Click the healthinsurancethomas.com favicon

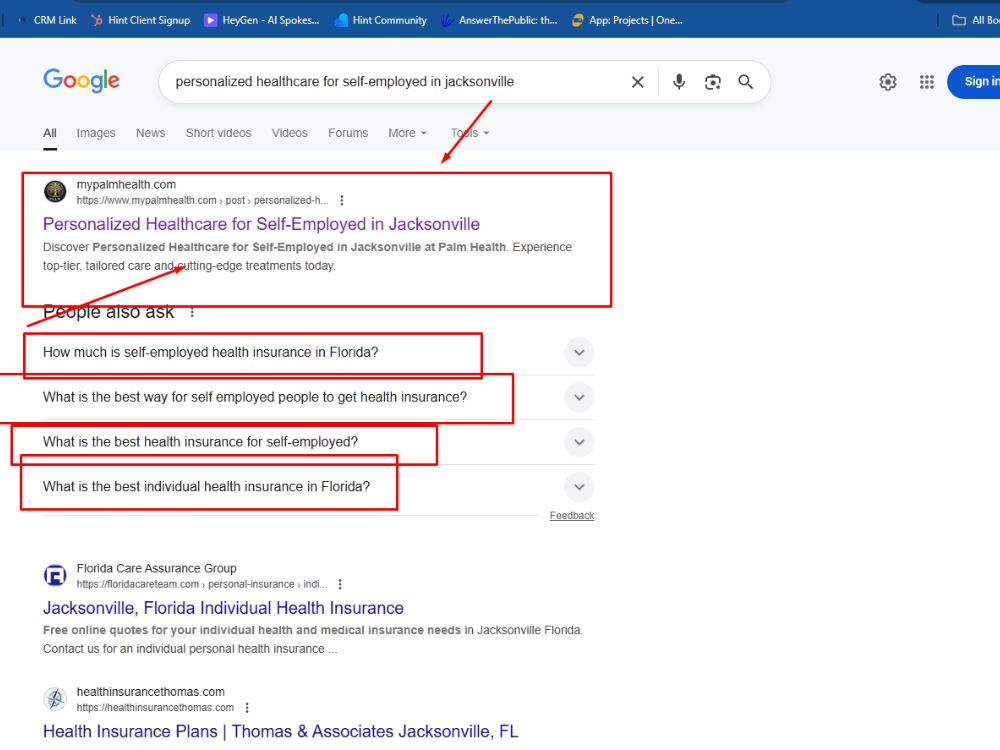pos(55,698)
